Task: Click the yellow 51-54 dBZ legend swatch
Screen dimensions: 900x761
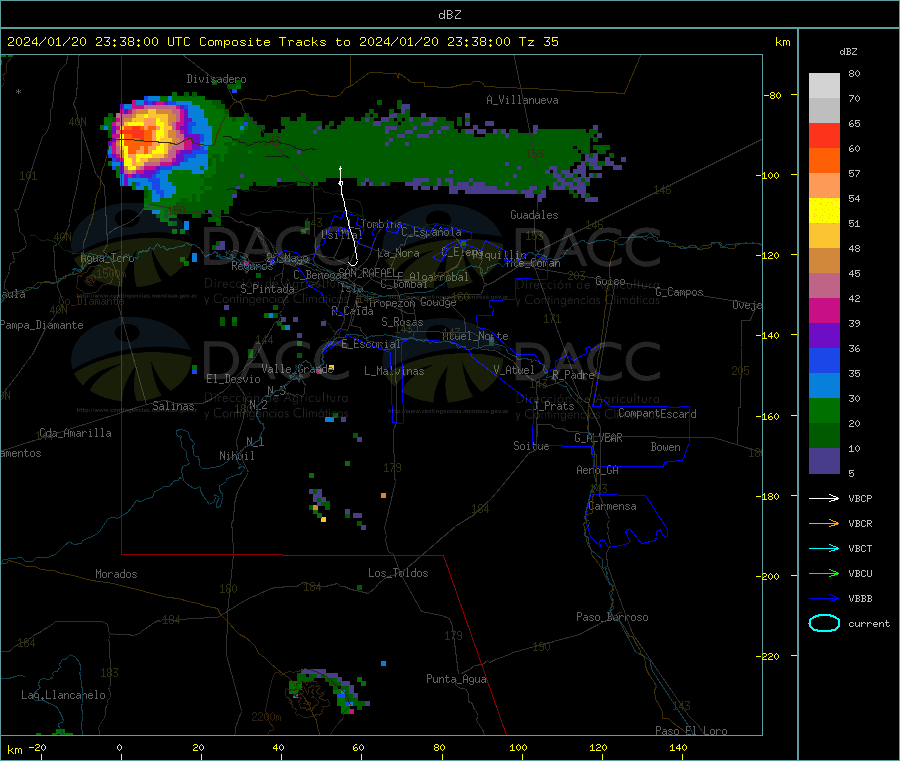Action: (x=824, y=211)
